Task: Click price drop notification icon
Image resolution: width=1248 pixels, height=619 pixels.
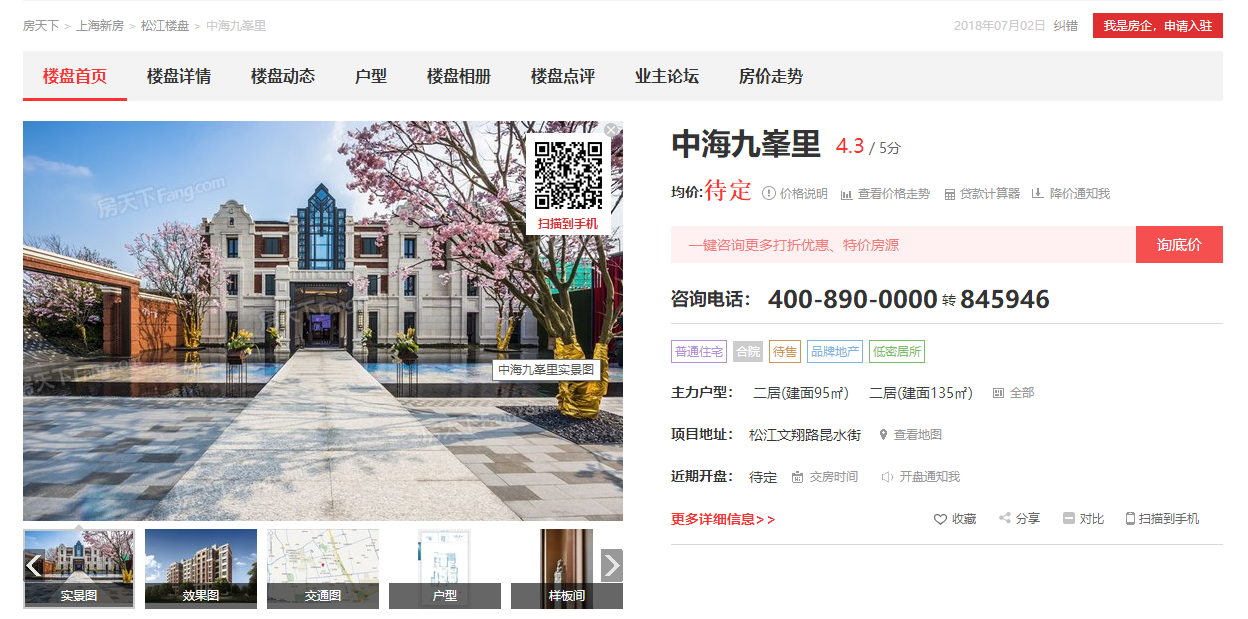Action: pos(1038,193)
